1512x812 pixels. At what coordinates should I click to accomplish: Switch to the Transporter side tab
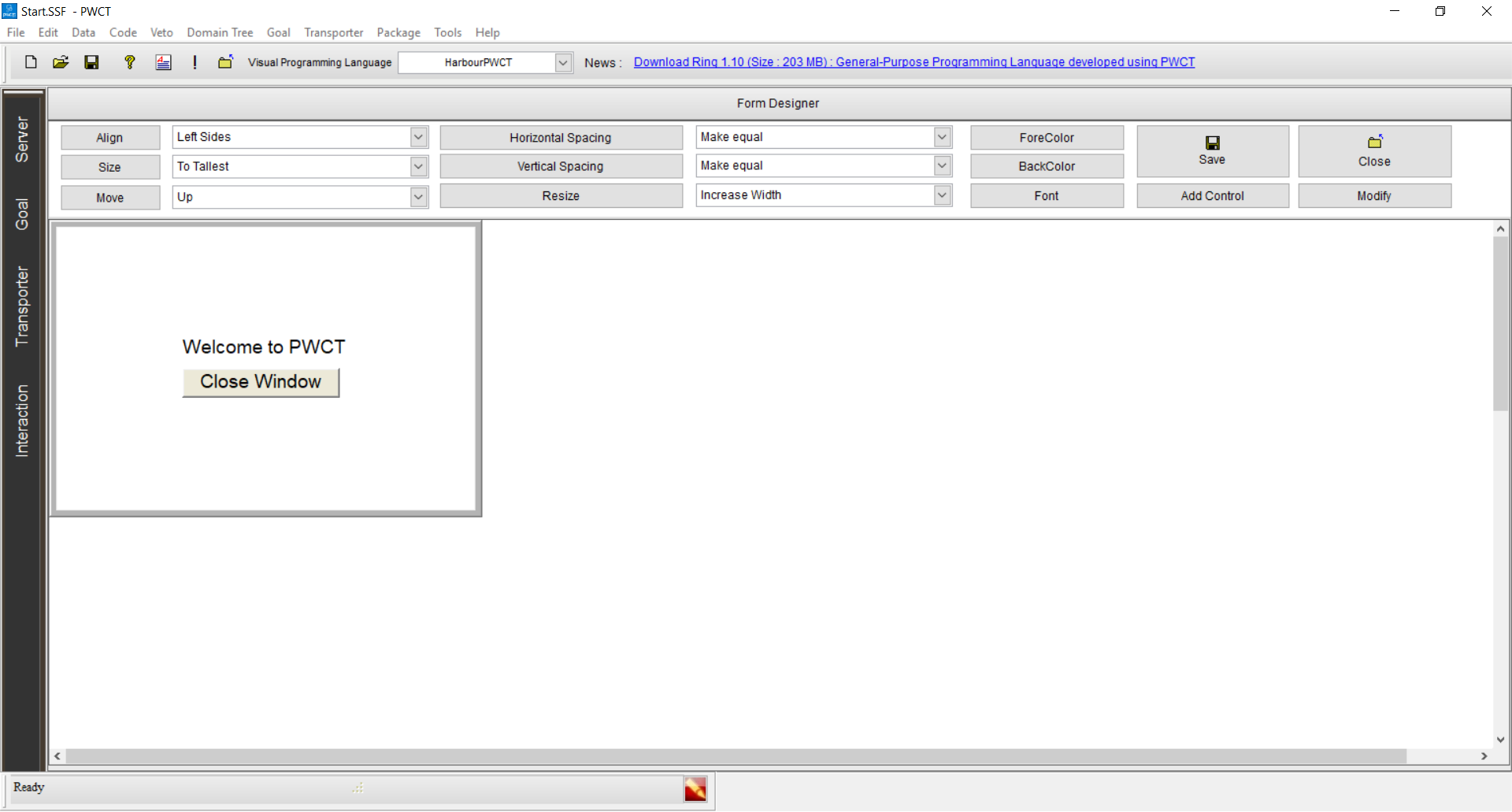point(22,306)
